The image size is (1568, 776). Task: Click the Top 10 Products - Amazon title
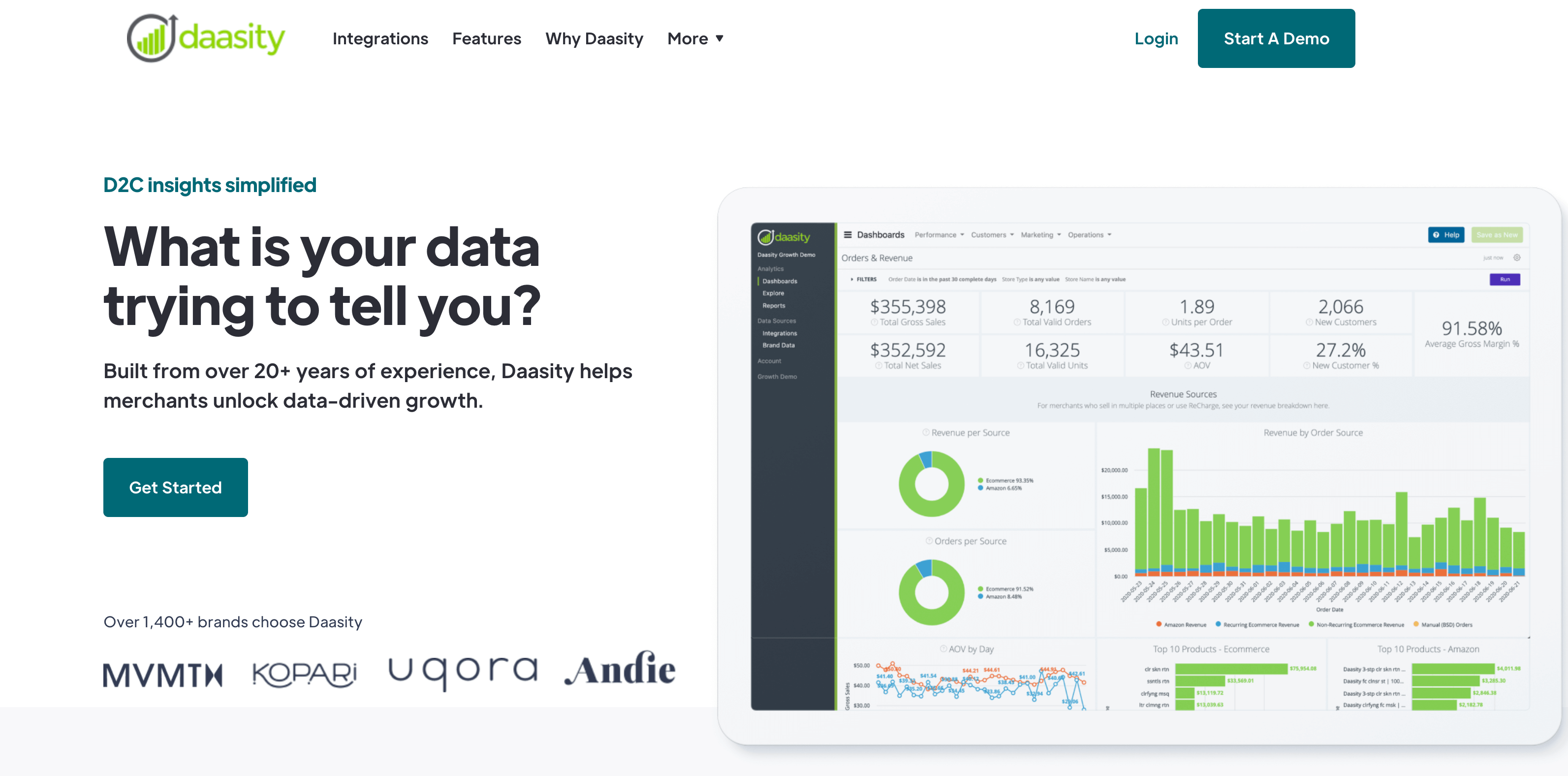1428,649
